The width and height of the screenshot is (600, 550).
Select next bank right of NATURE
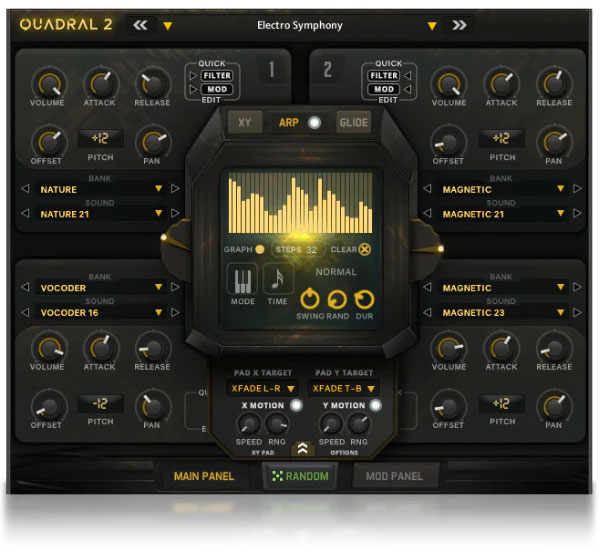175,188
